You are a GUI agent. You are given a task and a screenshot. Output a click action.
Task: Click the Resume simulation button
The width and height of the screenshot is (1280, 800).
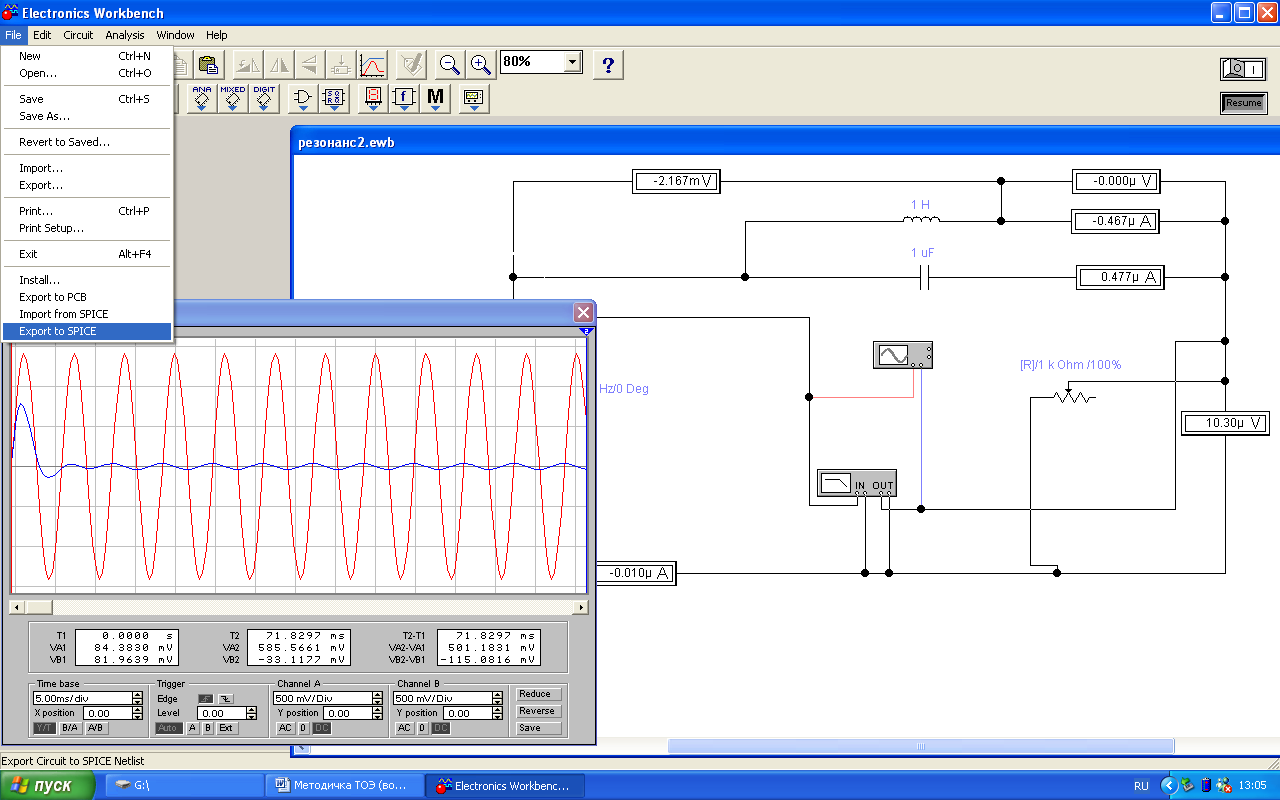click(x=1243, y=102)
